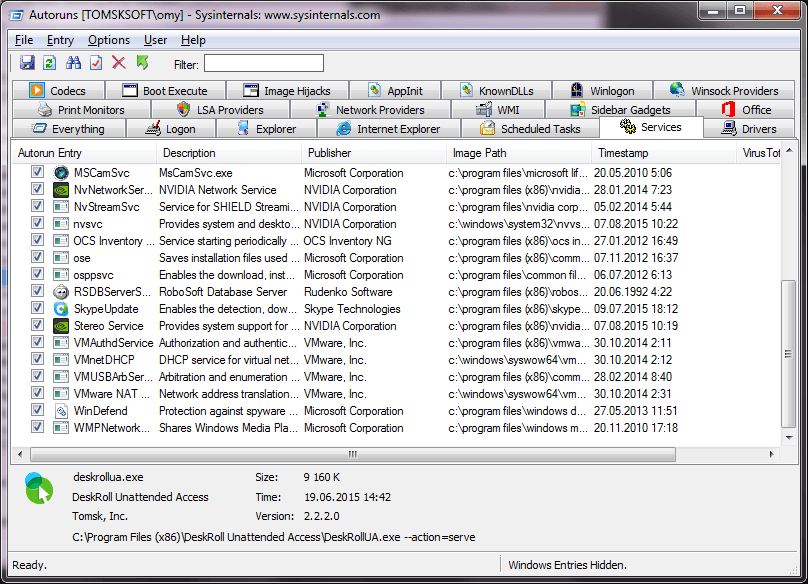Image resolution: width=808 pixels, height=584 pixels.
Task: Click into the Filter text field
Action: (264, 63)
